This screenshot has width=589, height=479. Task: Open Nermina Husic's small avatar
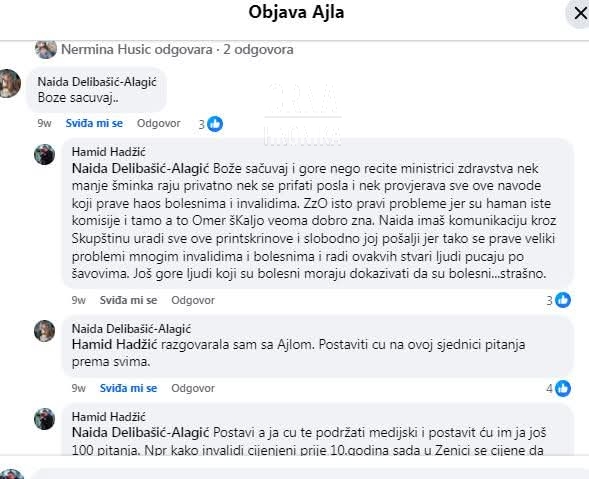45,49
